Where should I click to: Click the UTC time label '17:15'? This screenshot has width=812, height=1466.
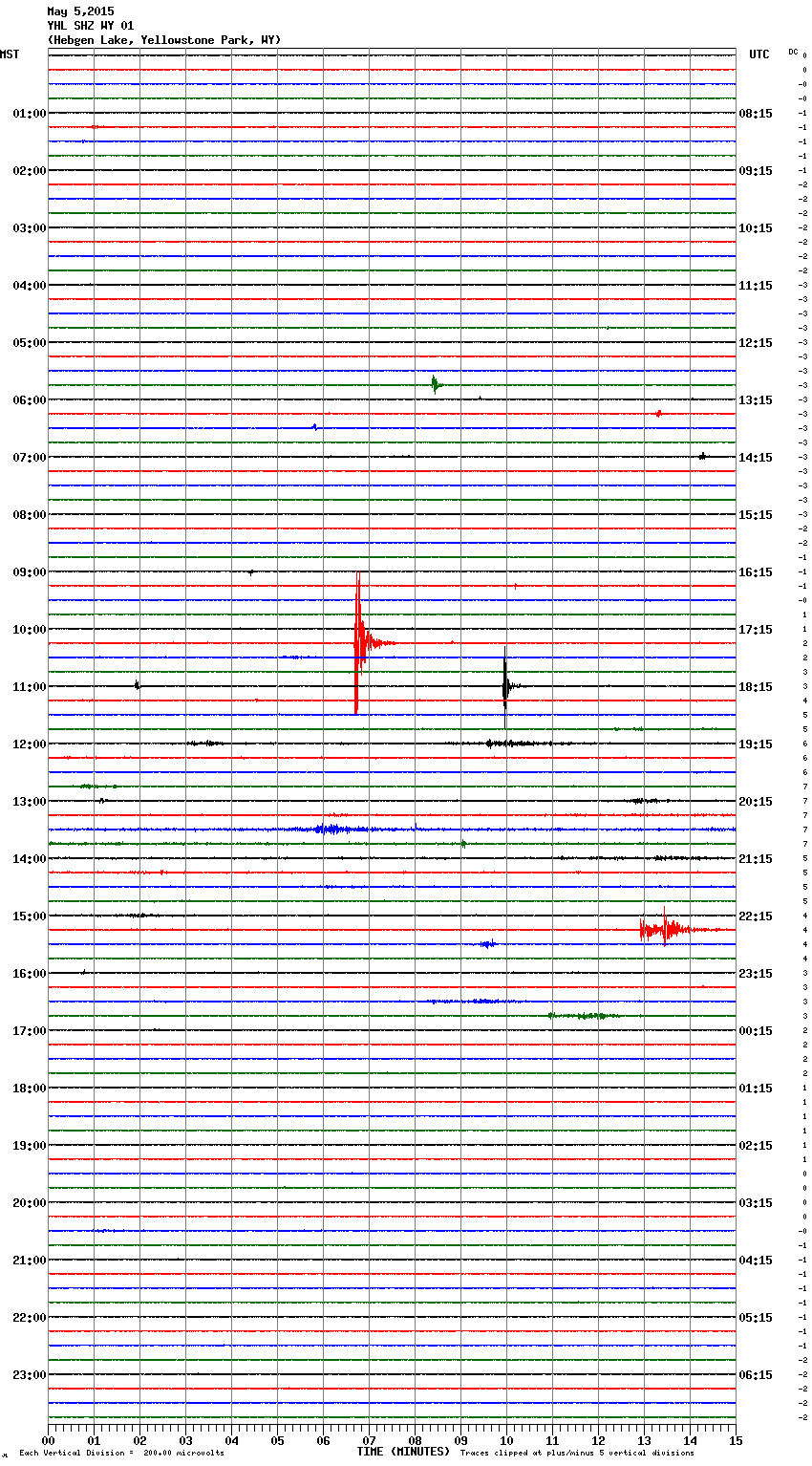point(756,630)
